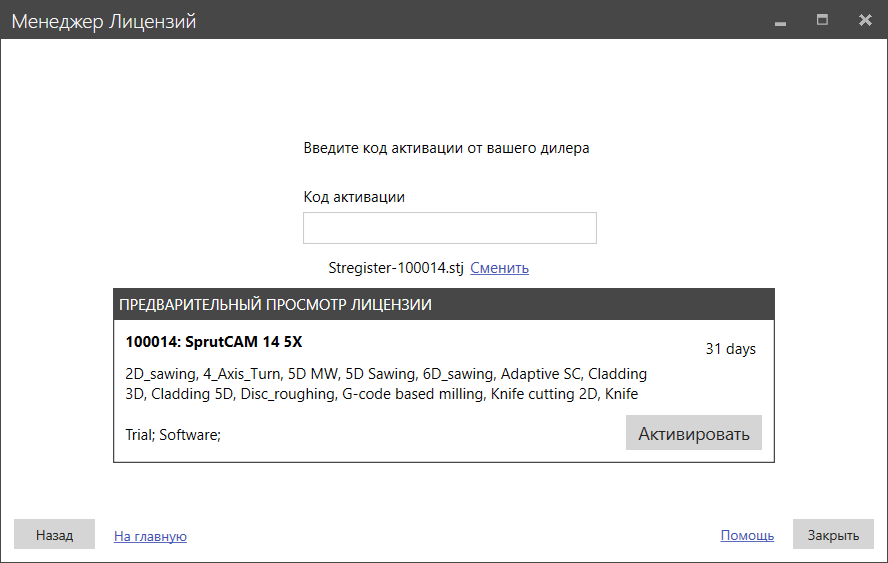Click the Код активации field label
The image size is (888, 563).
click(354, 197)
